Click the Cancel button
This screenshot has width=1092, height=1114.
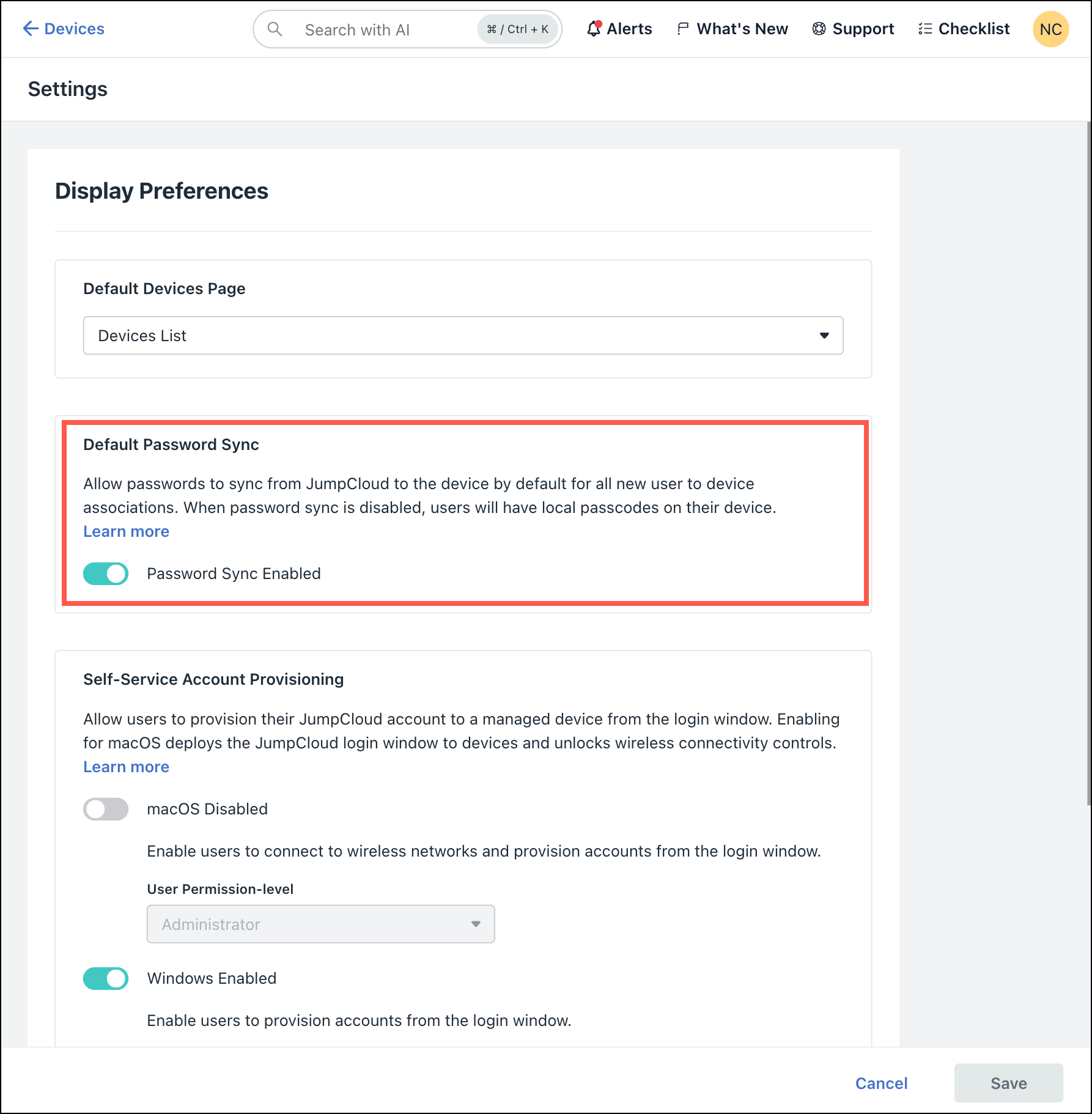[881, 1082]
